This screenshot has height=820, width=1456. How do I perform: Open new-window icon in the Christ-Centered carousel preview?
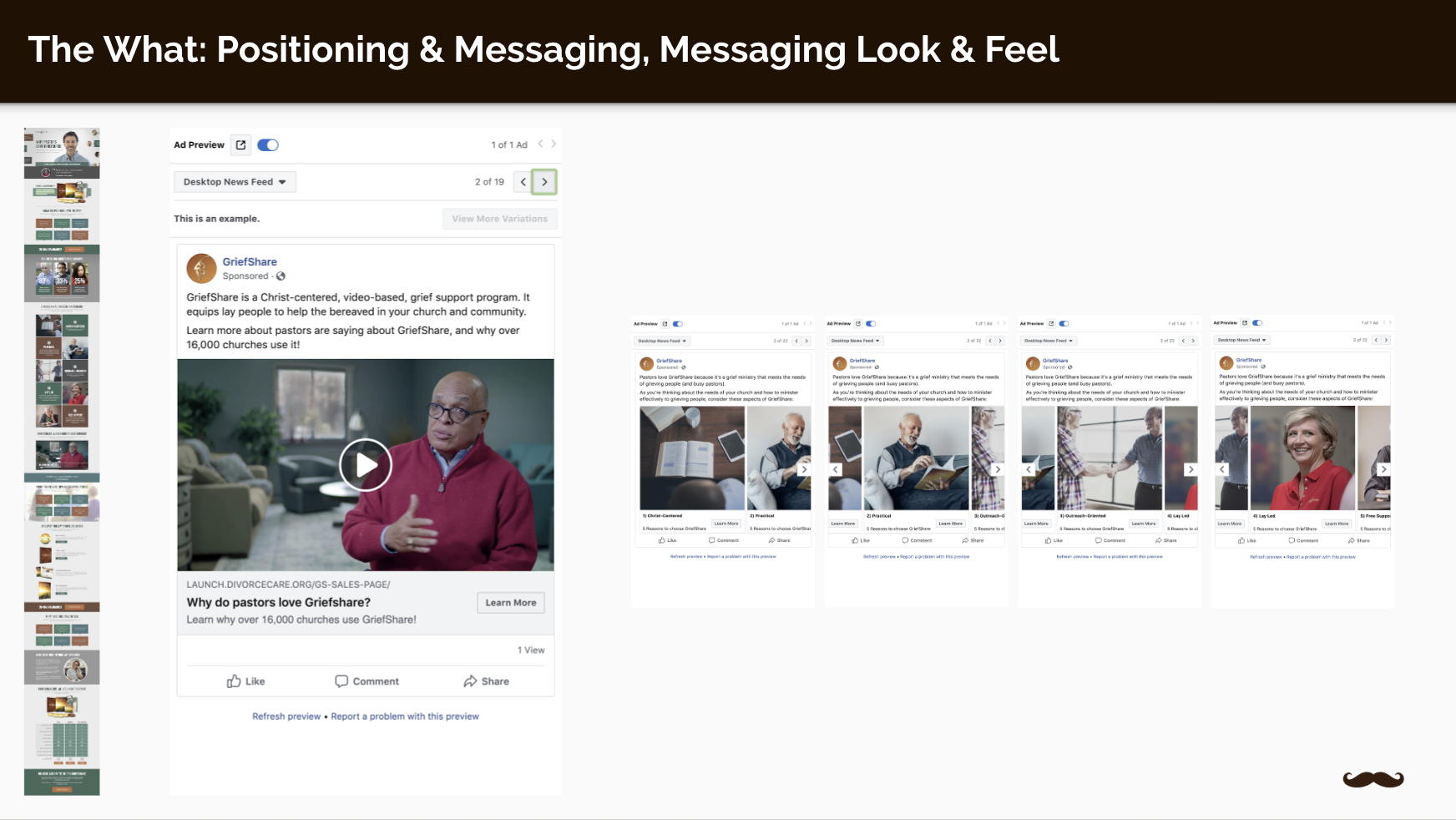(665, 324)
